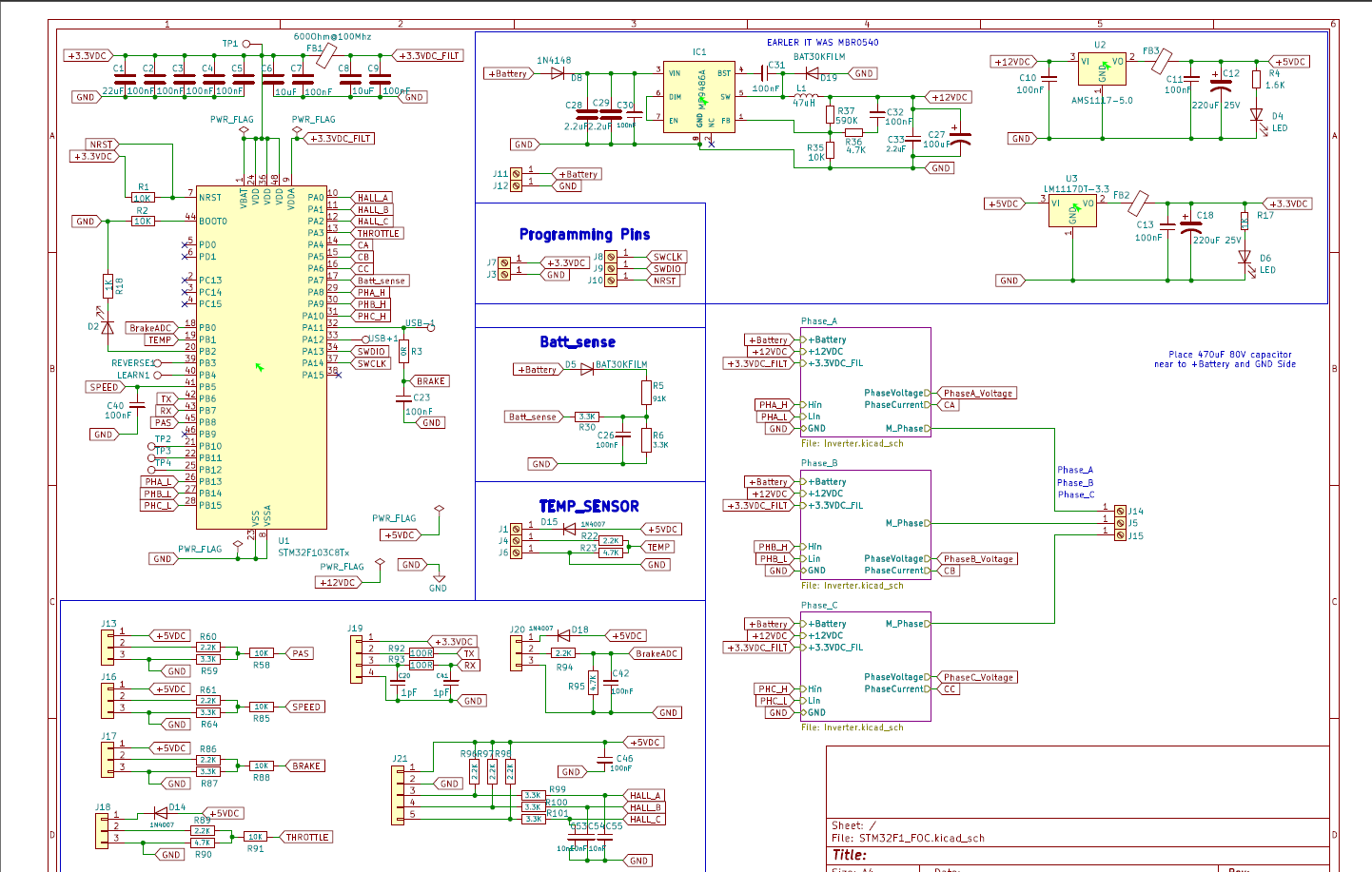Click the TP1 test point circle

247,44
